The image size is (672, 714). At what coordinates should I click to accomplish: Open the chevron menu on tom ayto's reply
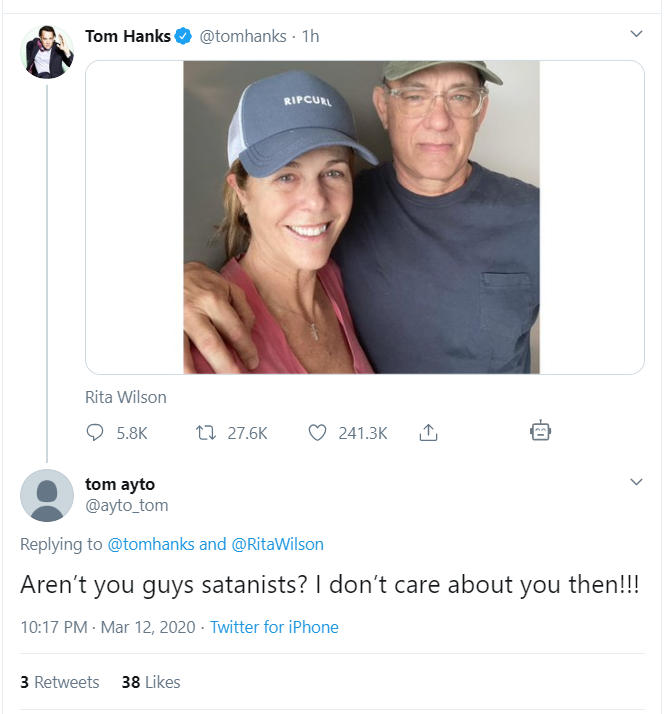click(x=636, y=483)
